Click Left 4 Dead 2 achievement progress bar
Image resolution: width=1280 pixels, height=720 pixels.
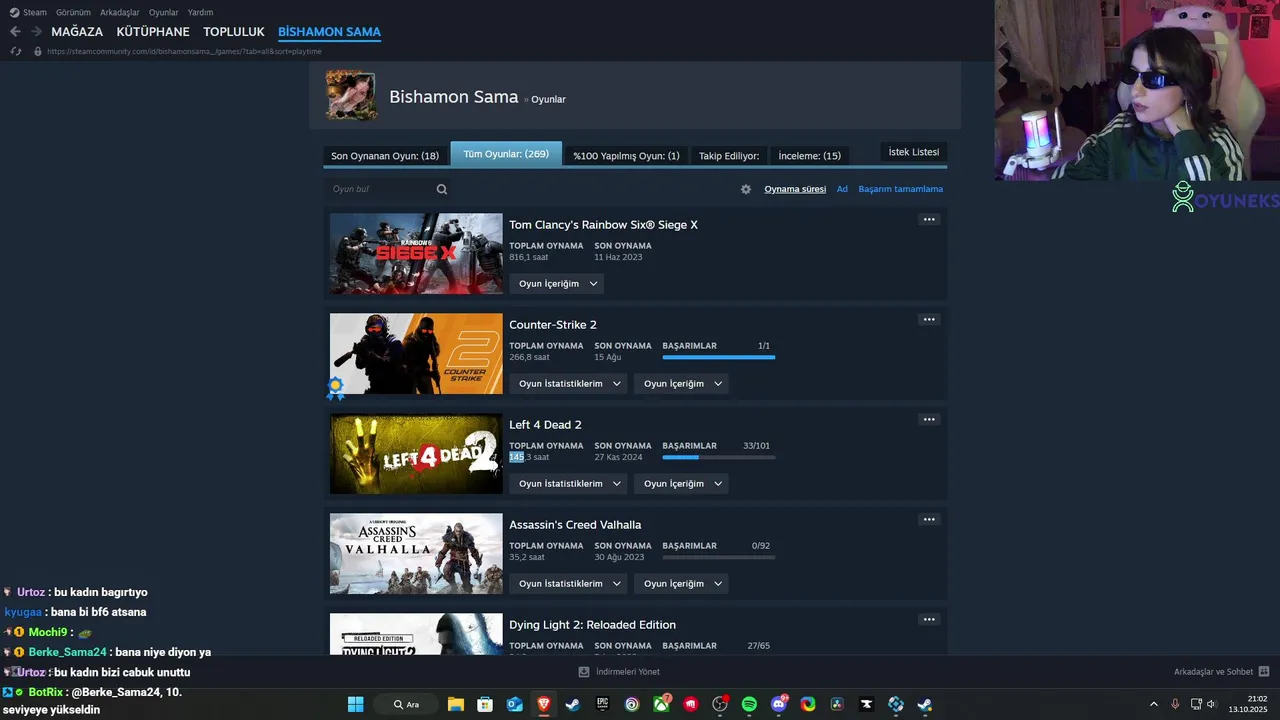pos(719,457)
